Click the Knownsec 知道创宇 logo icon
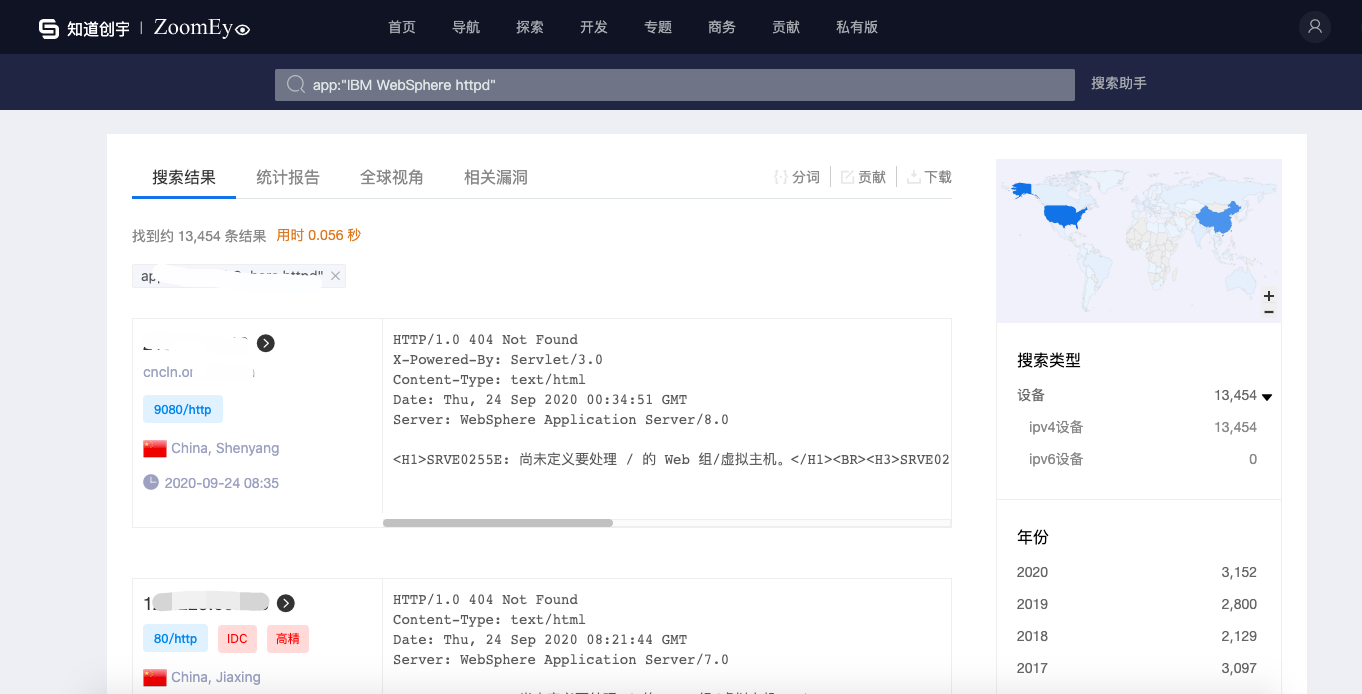The height and width of the screenshot is (694, 1362). (x=49, y=28)
